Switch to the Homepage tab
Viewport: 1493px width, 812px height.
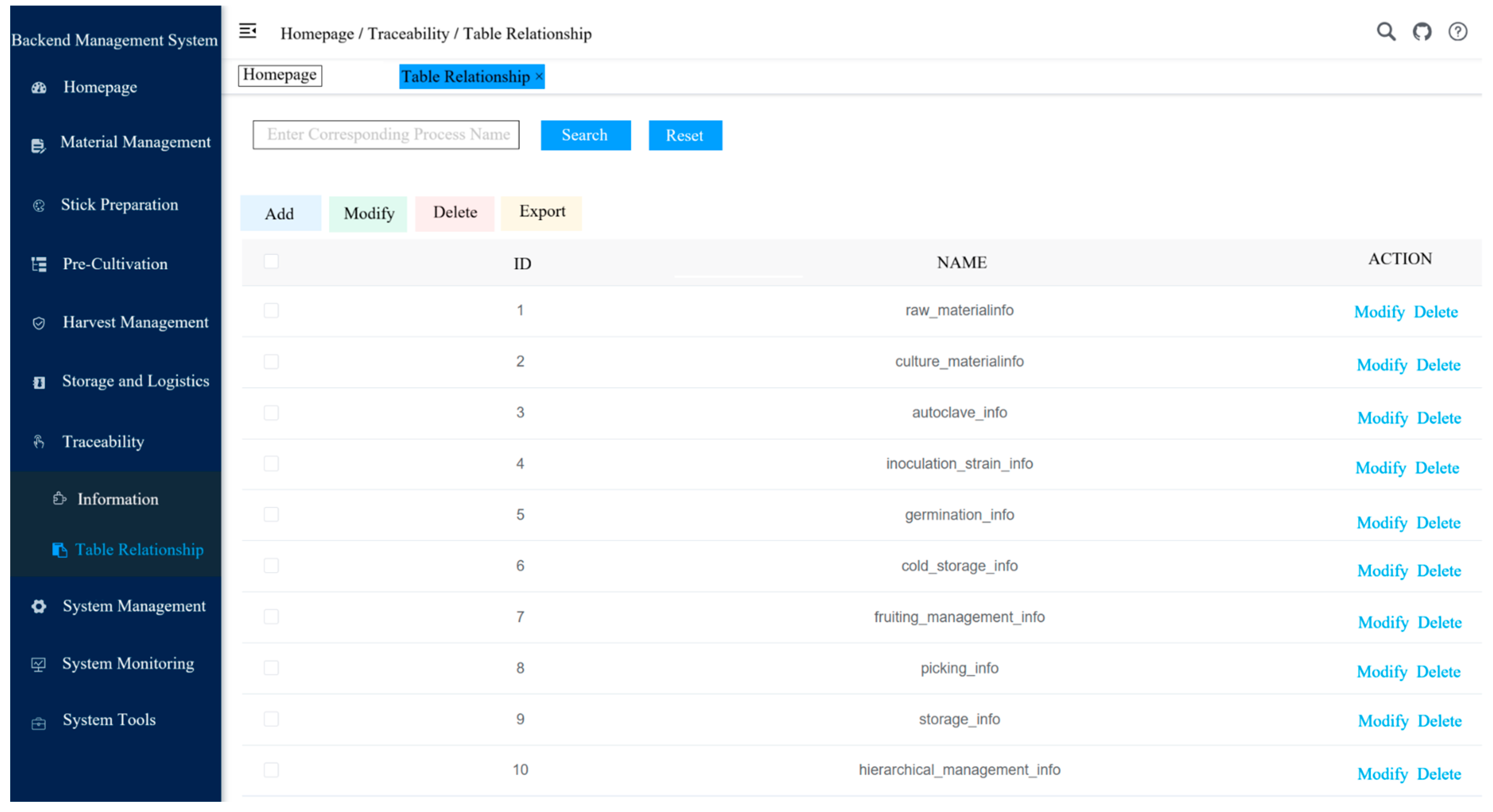pos(280,75)
